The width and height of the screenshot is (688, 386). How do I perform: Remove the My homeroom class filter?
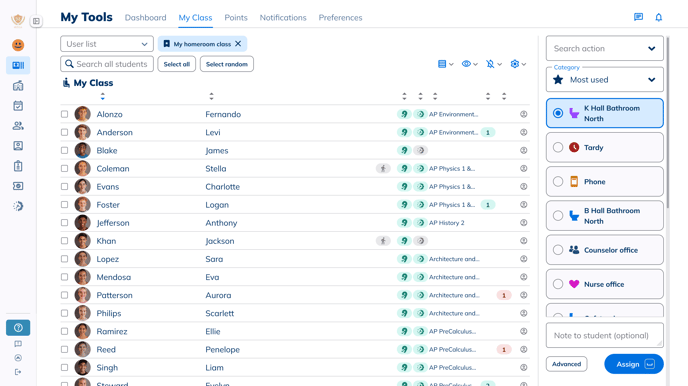coord(238,43)
